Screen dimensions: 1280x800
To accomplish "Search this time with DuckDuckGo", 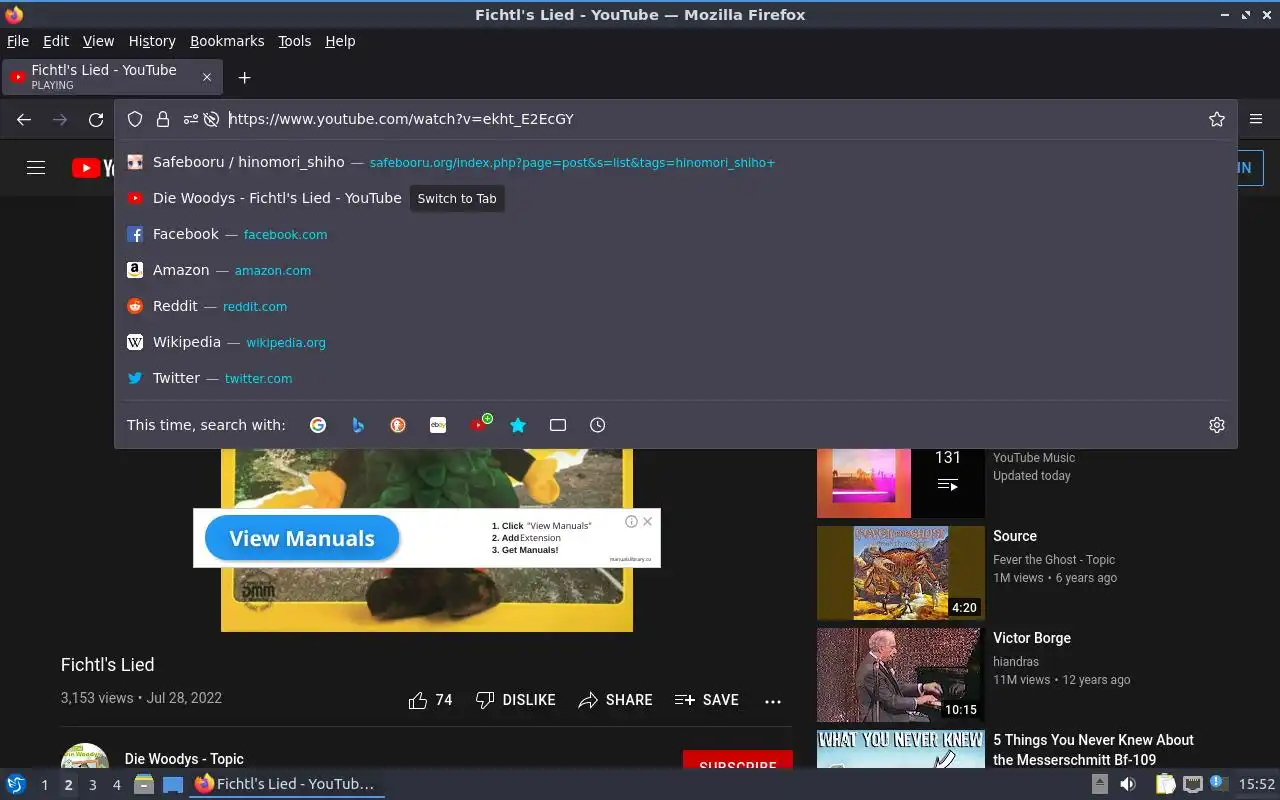I will tap(398, 425).
